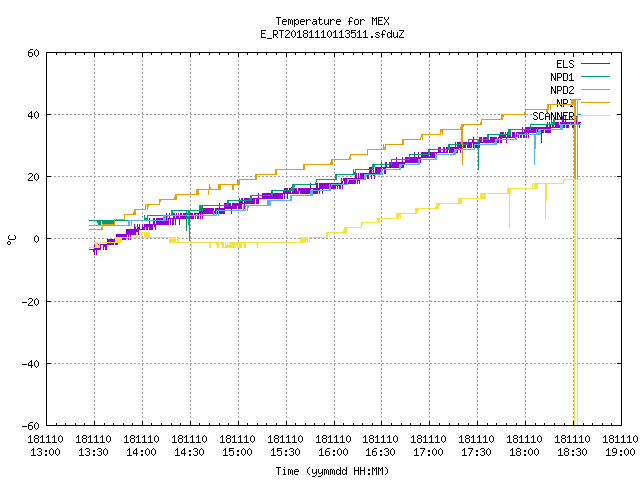This screenshot has height=480, width=640.
Task: Click the x-axis tick label 15:30
Action: tap(285, 452)
